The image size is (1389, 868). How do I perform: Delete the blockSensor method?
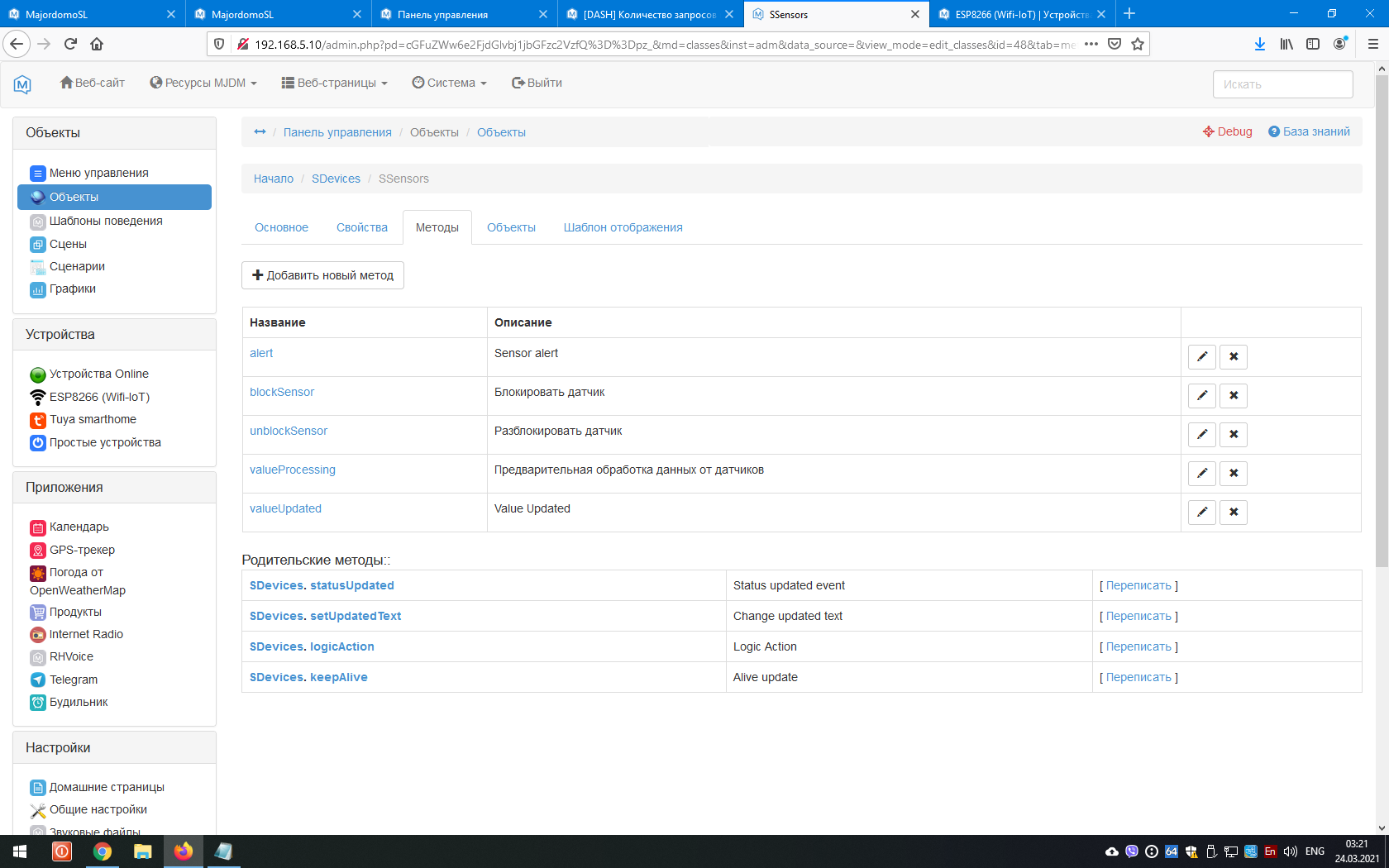tap(1233, 396)
